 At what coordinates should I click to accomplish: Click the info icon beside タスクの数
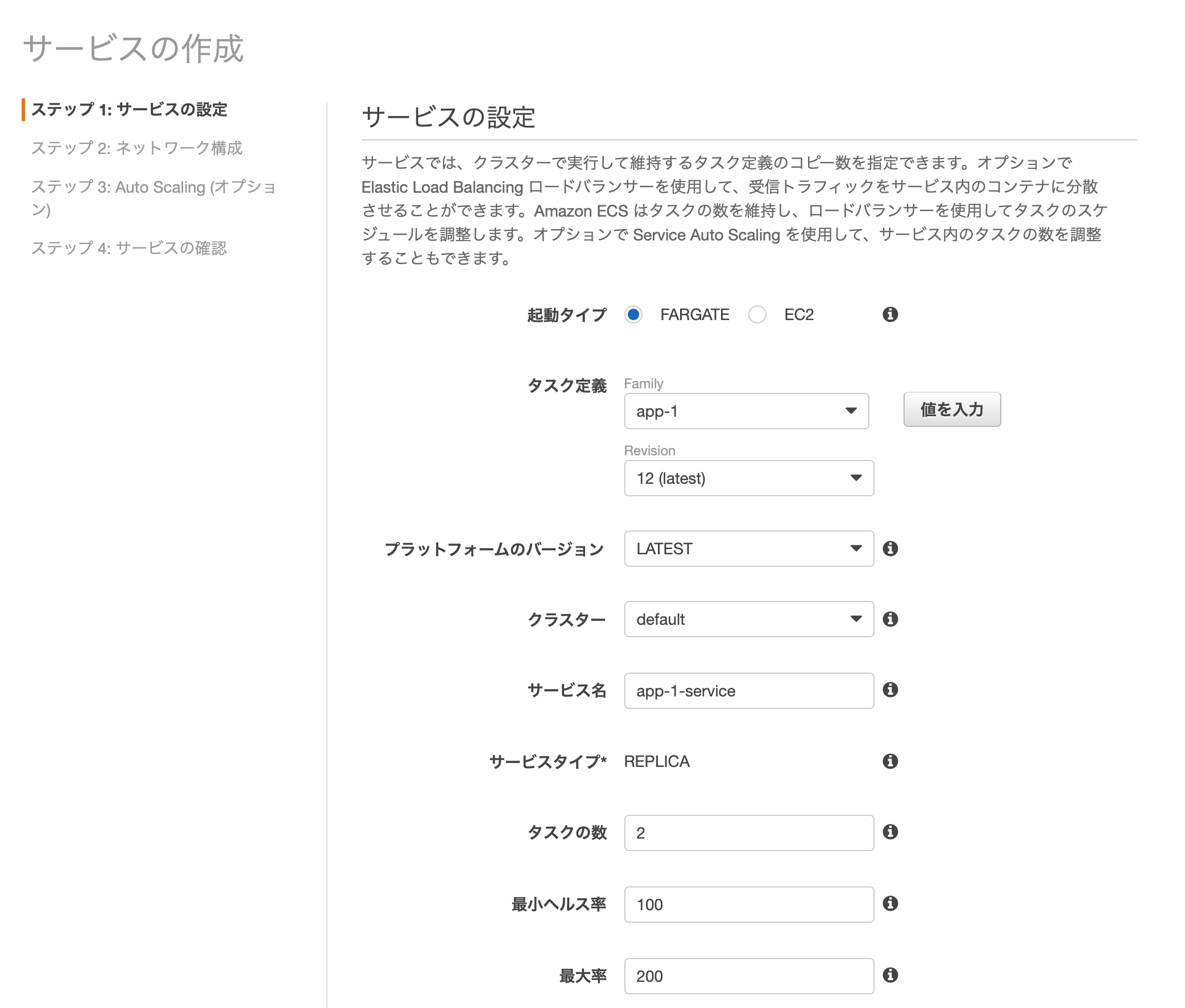(892, 833)
